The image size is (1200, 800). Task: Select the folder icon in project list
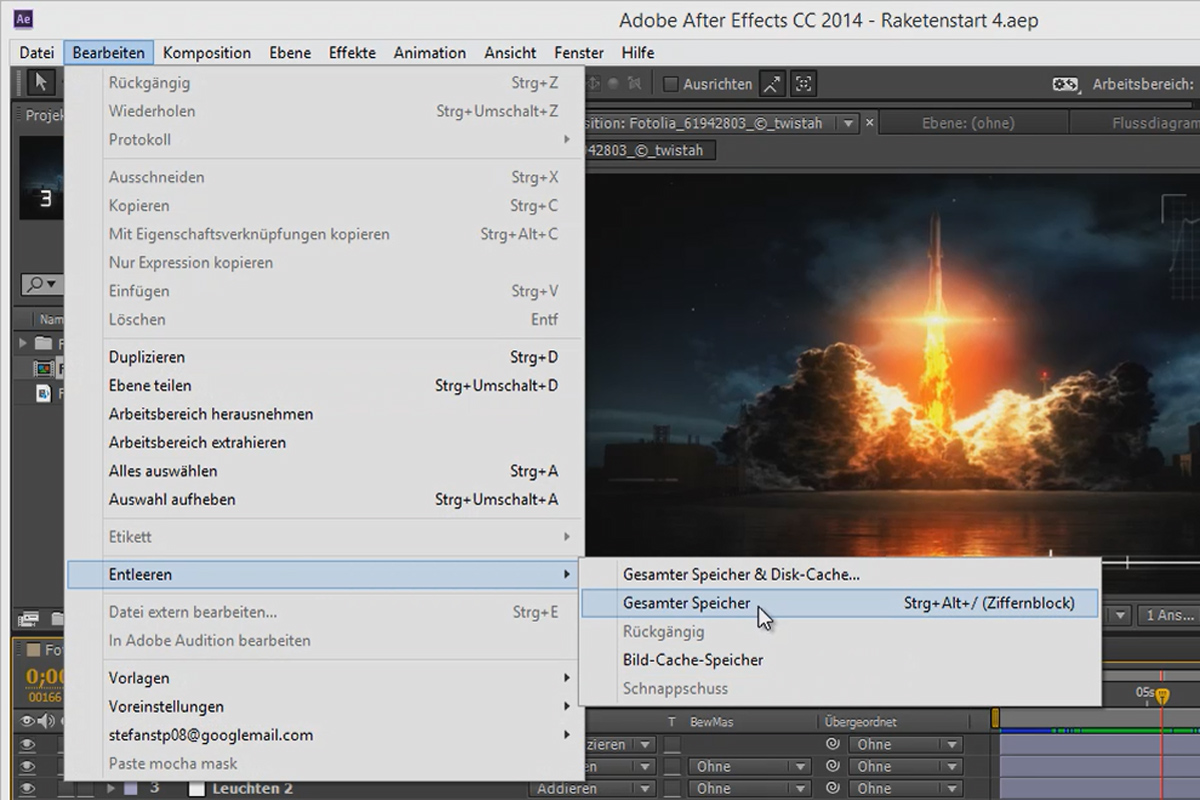[x=43, y=344]
